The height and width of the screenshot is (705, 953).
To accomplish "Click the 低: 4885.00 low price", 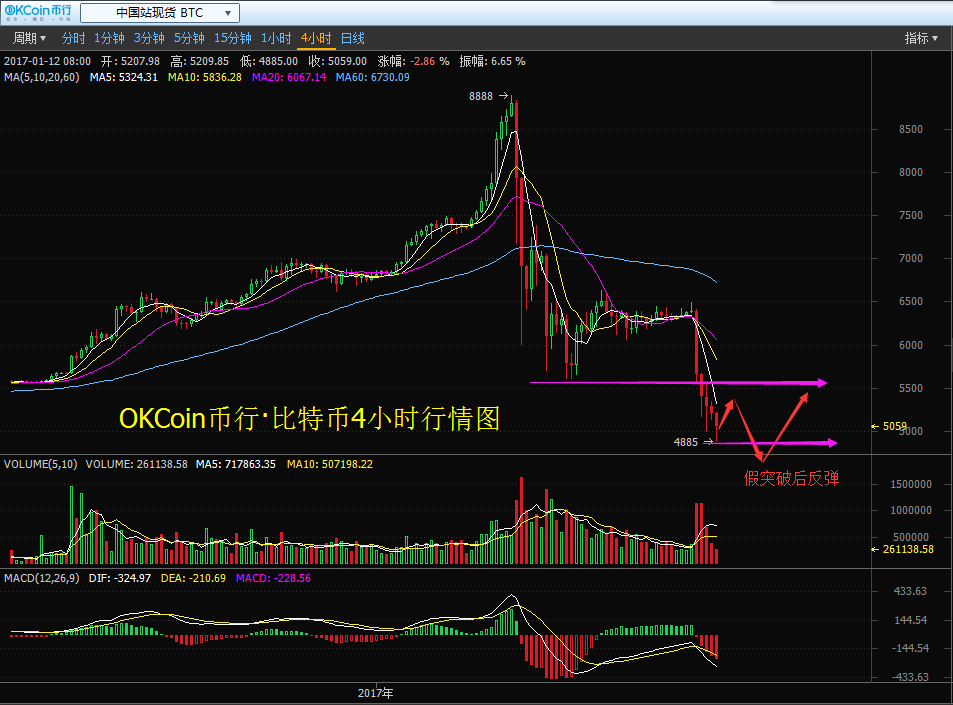I will coord(269,61).
